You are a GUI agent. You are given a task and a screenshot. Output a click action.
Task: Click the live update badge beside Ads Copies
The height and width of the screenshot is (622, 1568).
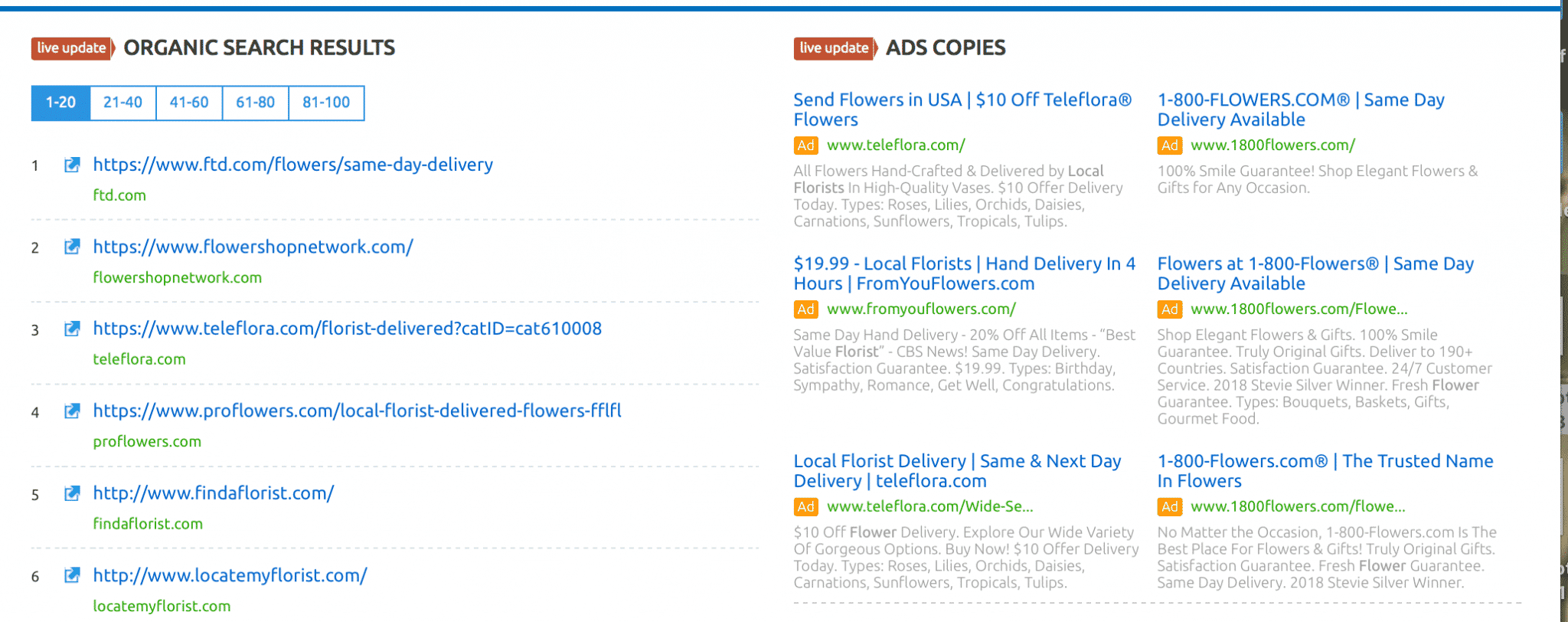click(835, 48)
